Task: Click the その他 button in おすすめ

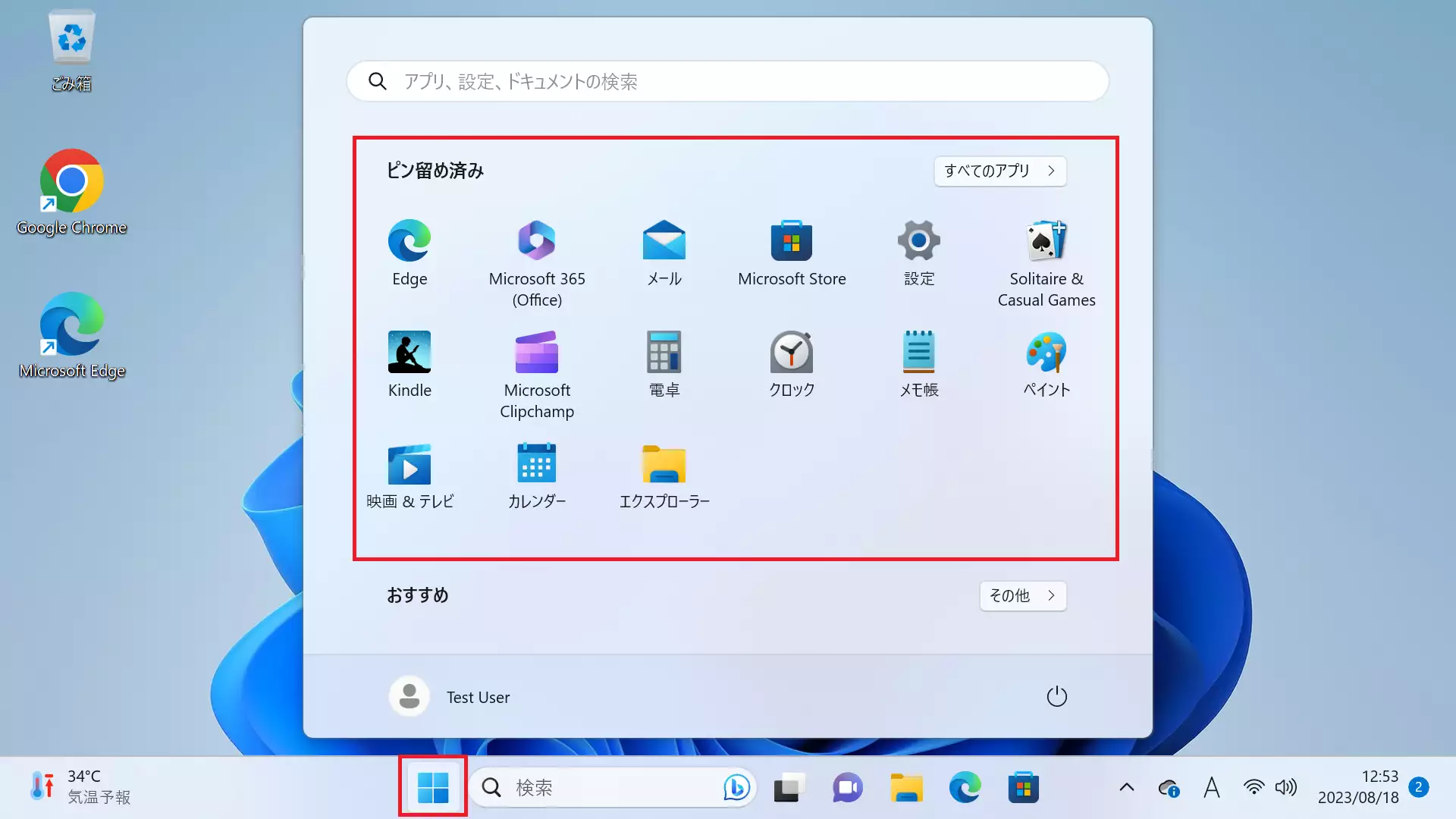Action: coord(1023,595)
